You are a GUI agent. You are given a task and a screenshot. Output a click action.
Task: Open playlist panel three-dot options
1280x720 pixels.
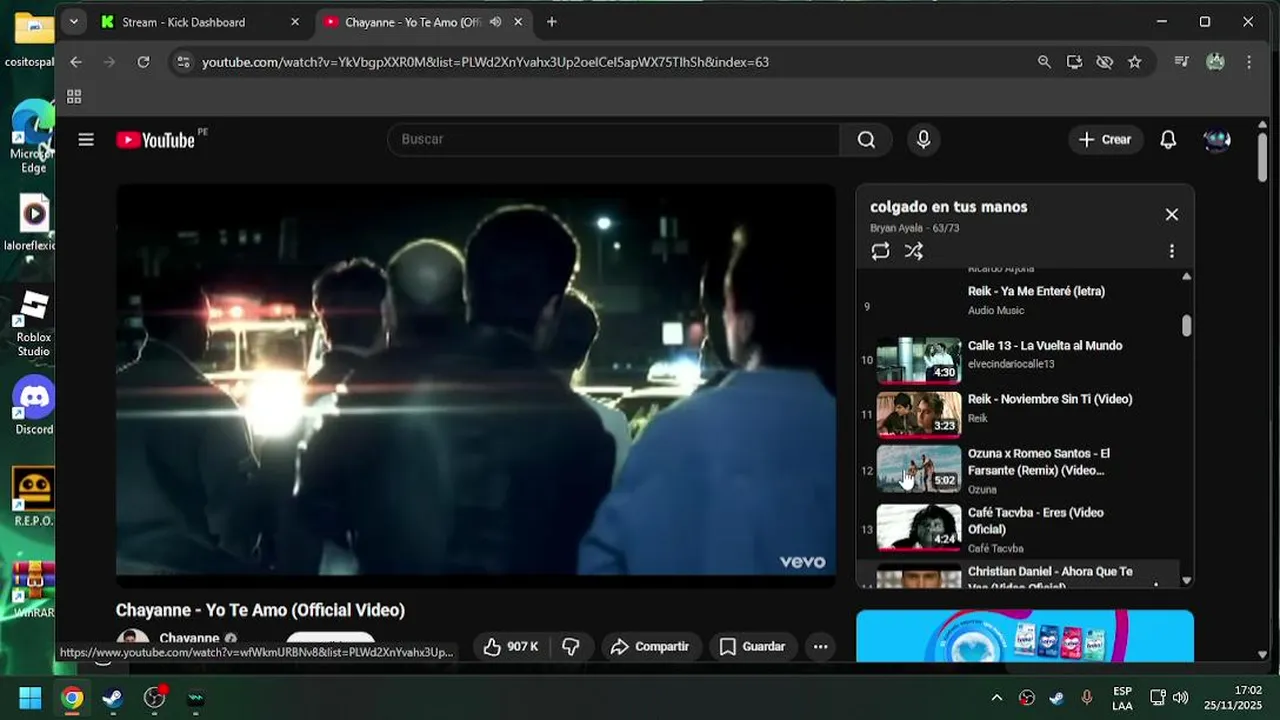coord(1172,252)
